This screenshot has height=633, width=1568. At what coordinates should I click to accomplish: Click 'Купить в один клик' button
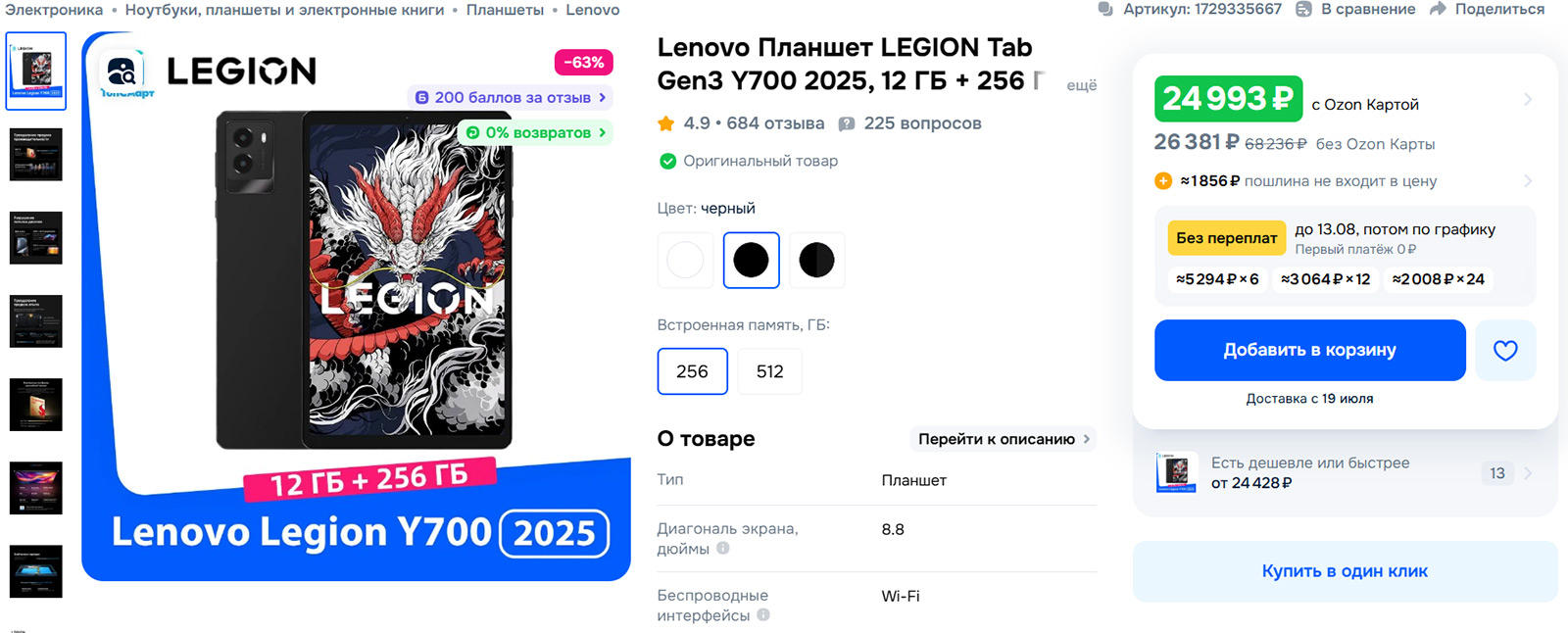[1345, 571]
